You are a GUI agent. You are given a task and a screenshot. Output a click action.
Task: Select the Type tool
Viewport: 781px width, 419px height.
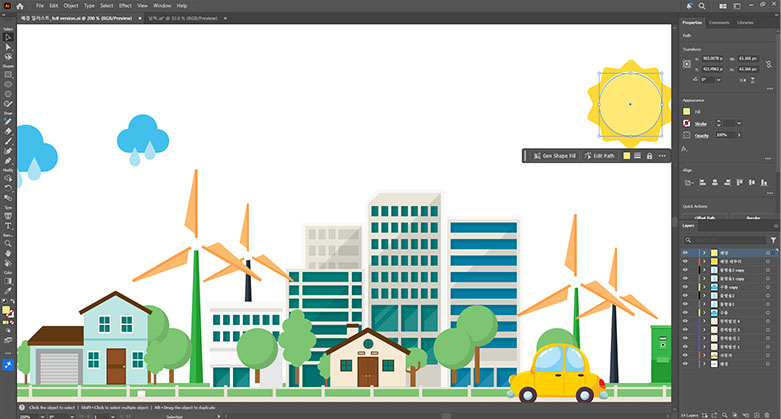[8, 226]
